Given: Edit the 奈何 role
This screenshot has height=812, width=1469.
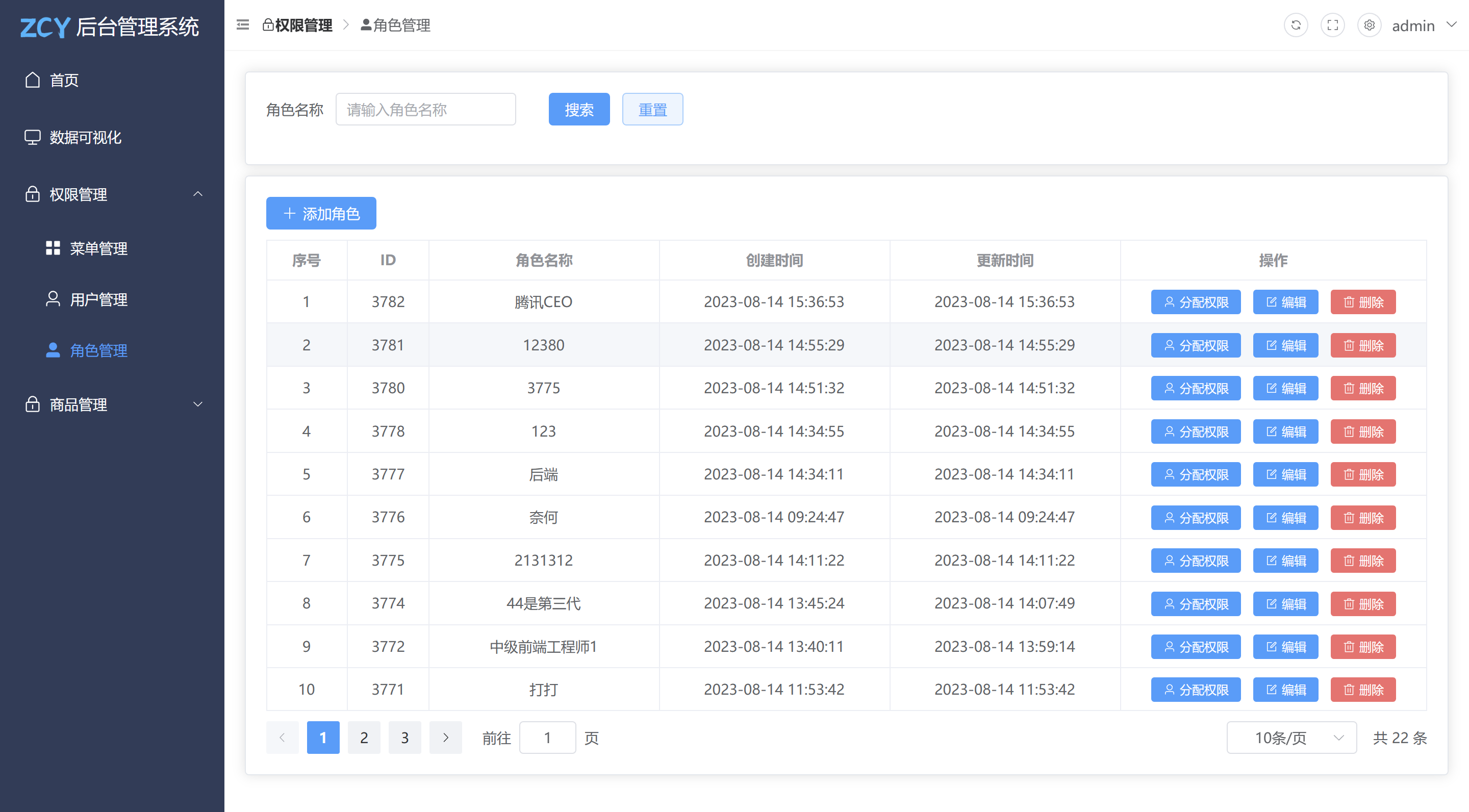Looking at the screenshot, I should pyautogui.click(x=1285, y=518).
